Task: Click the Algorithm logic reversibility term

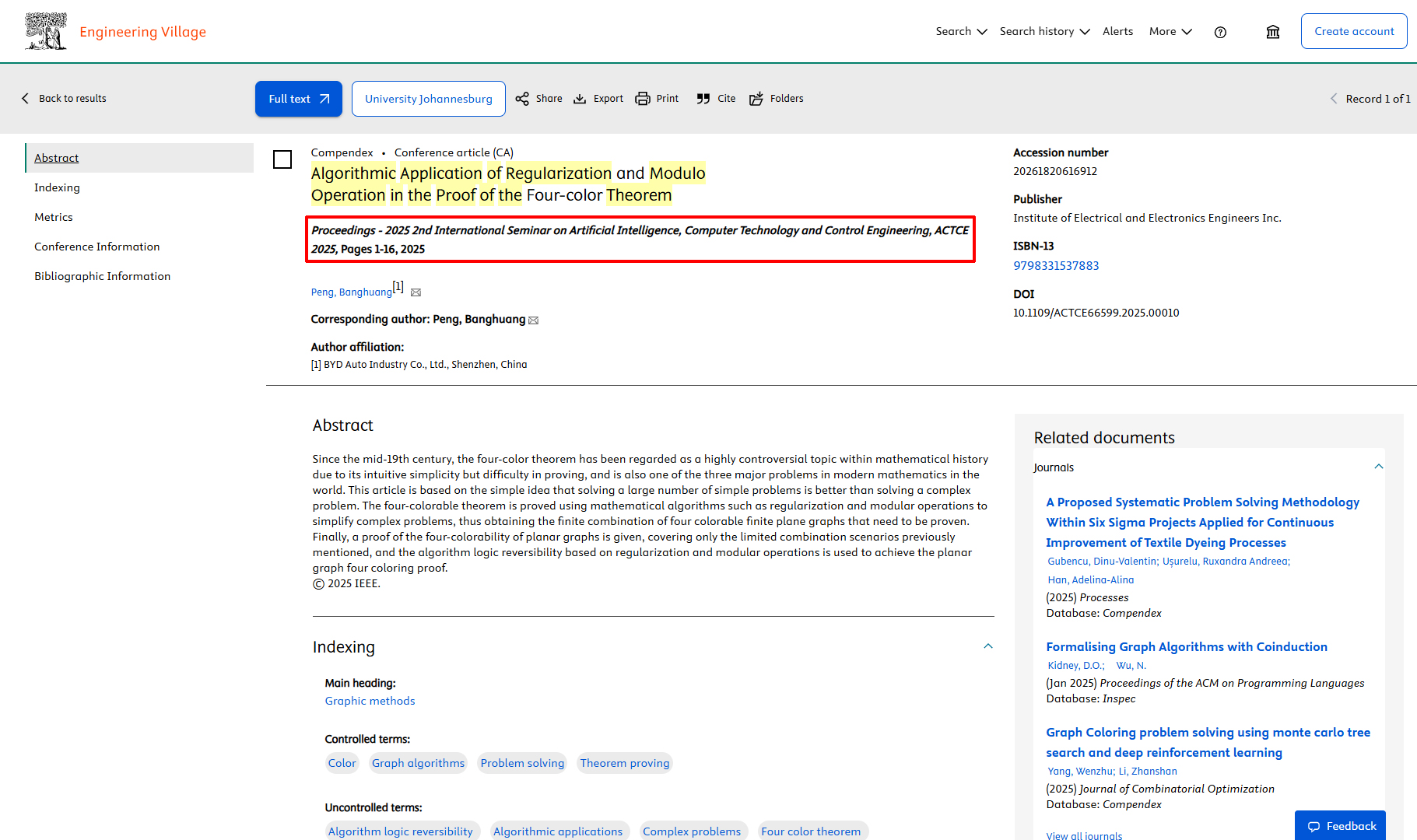Action: tap(401, 831)
